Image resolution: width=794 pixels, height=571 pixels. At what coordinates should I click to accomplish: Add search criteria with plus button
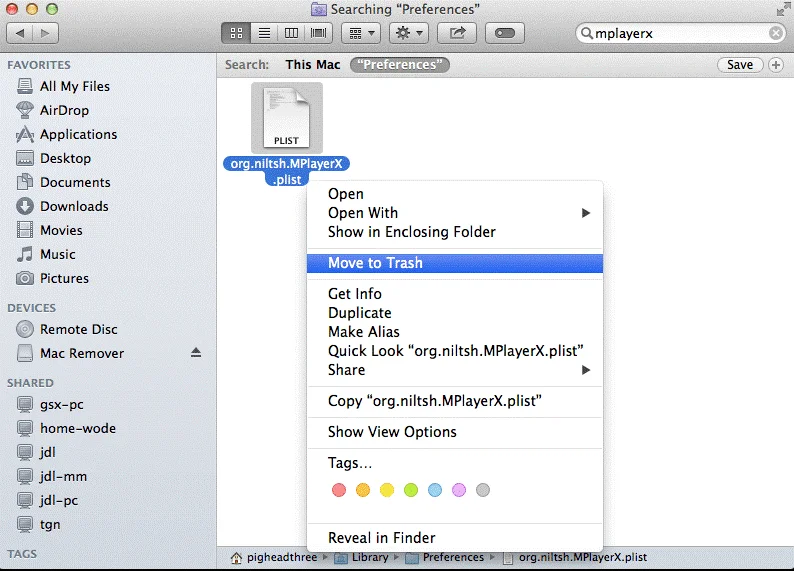point(776,65)
